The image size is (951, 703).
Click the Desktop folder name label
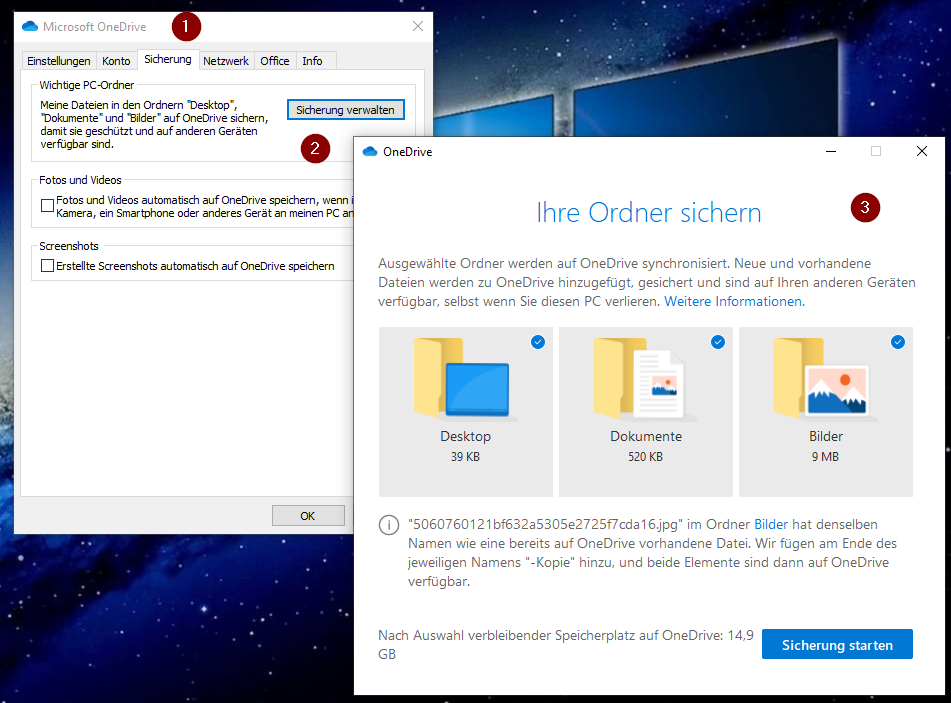pos(465,437)
